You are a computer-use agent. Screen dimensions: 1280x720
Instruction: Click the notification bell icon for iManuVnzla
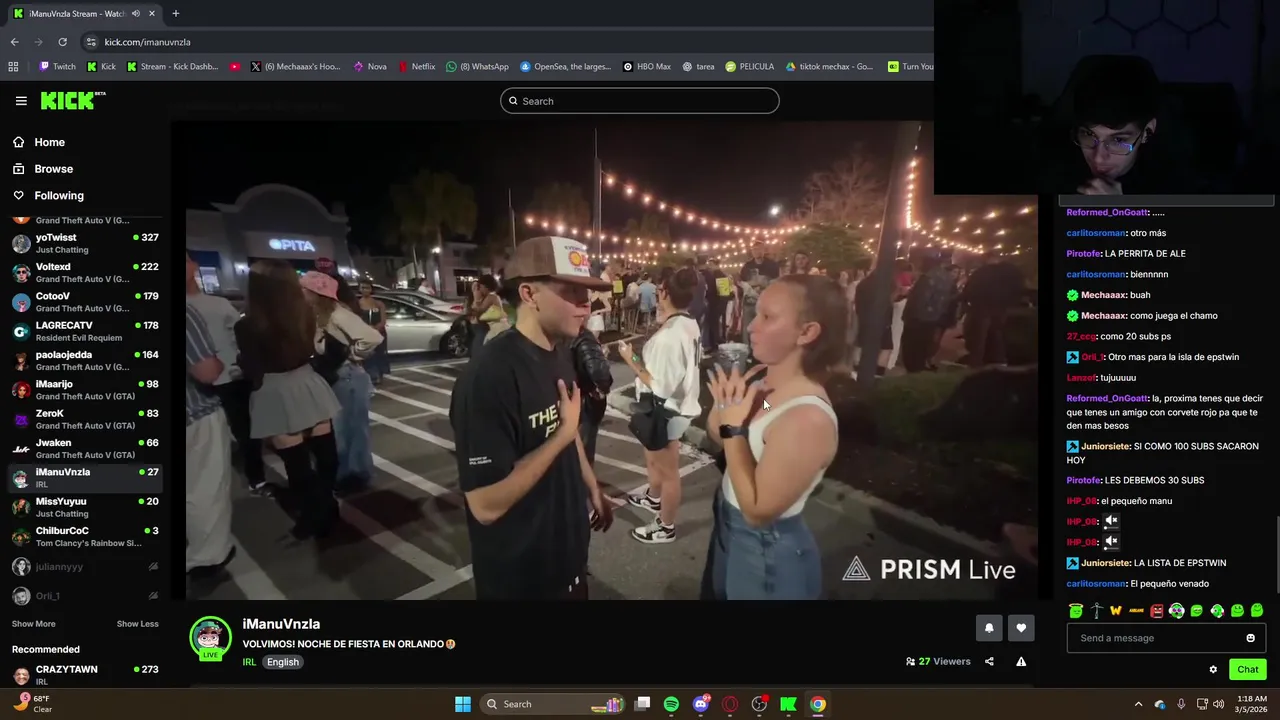click(989, 628)
